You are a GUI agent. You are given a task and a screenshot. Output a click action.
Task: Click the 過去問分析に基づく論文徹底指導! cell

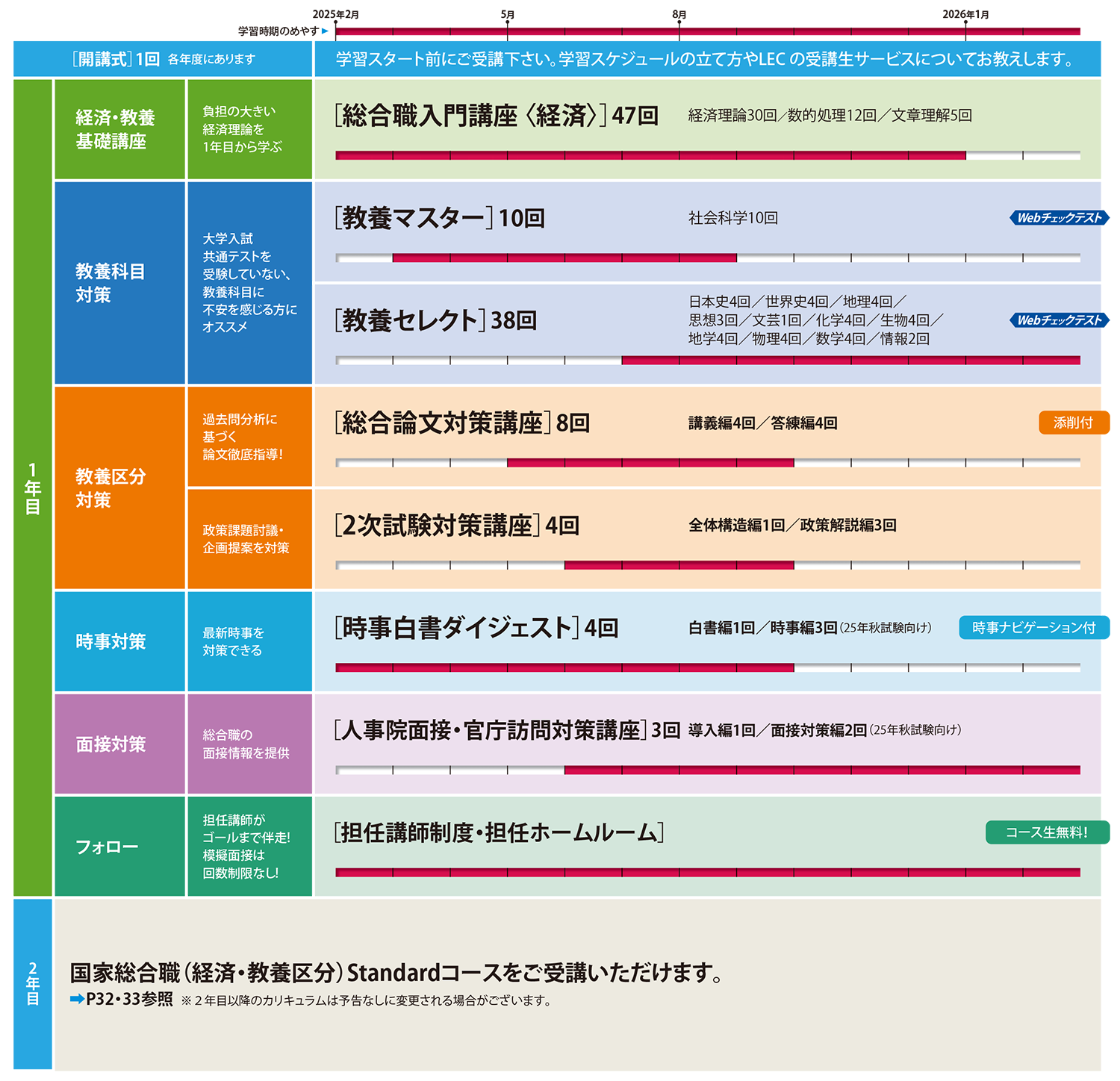[249, 436]
